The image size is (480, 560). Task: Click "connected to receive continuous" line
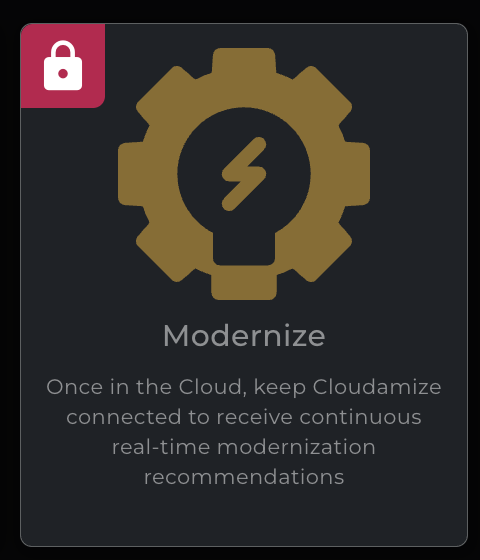click(244, 417)
